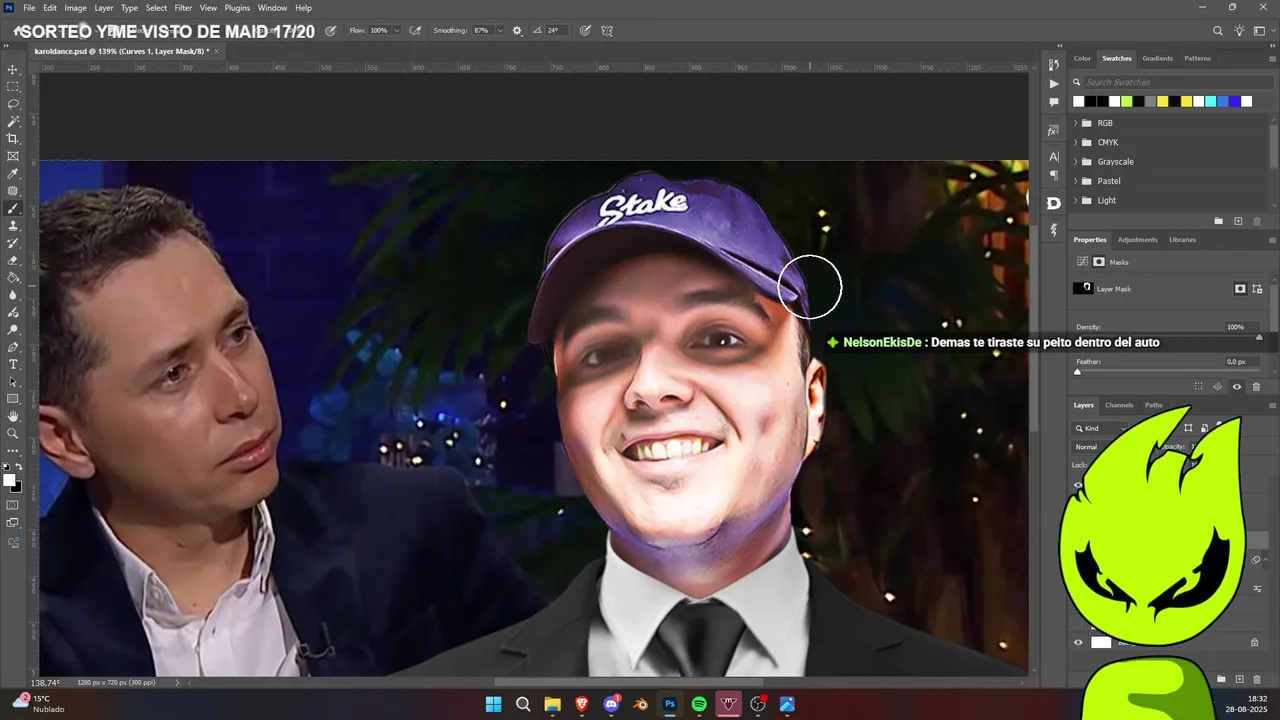The image size is (1280, 720).
Task: Select the Crop tool
Action: coord(13,139)
